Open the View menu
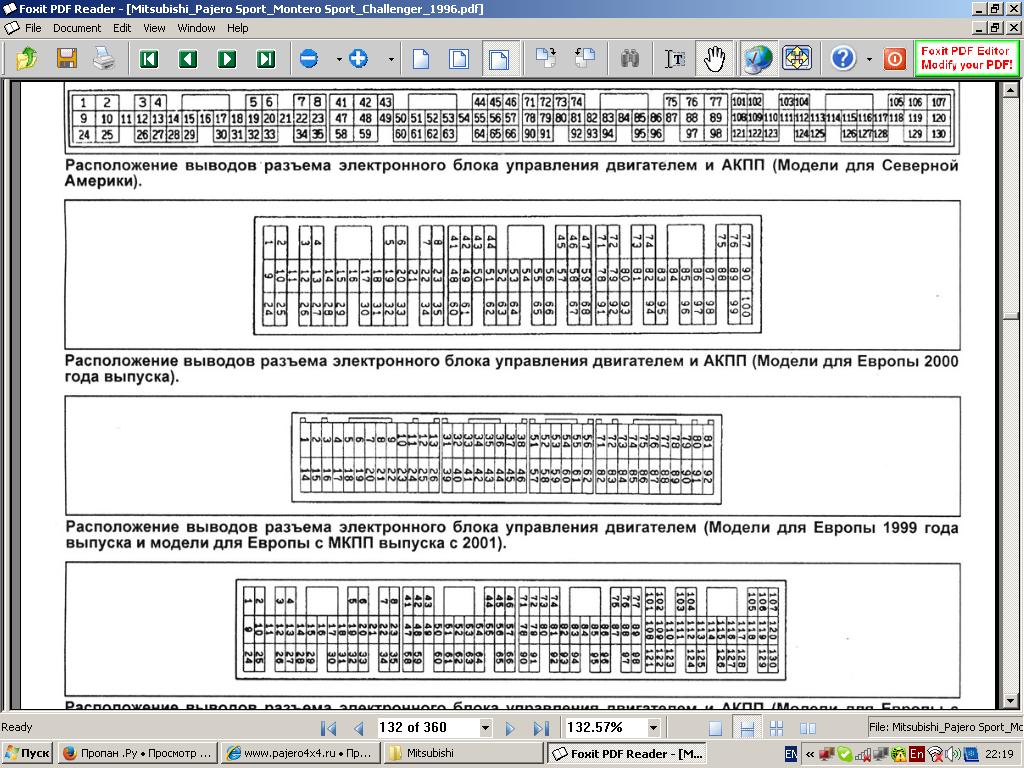Viewport: 1024px width, 768px height. pos(154,28)
